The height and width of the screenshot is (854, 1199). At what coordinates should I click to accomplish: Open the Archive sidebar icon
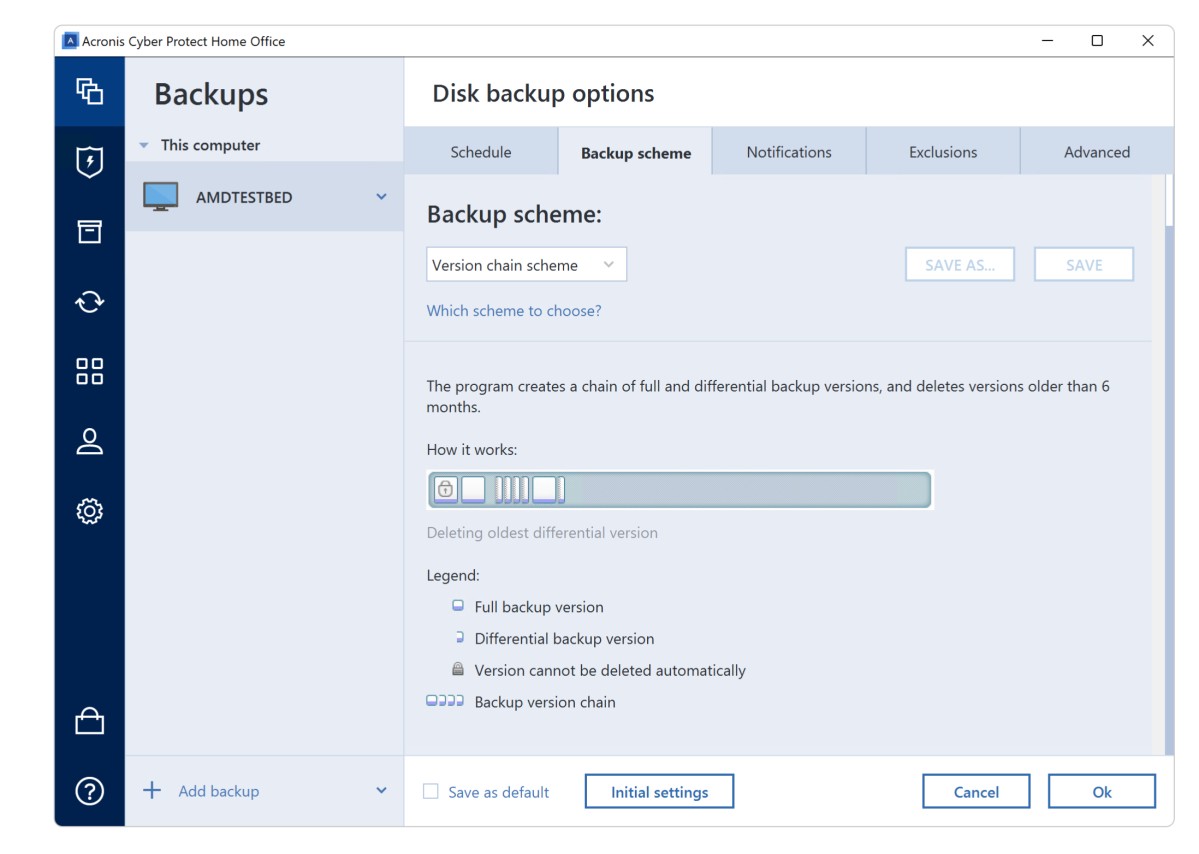[x=90, y=232]
